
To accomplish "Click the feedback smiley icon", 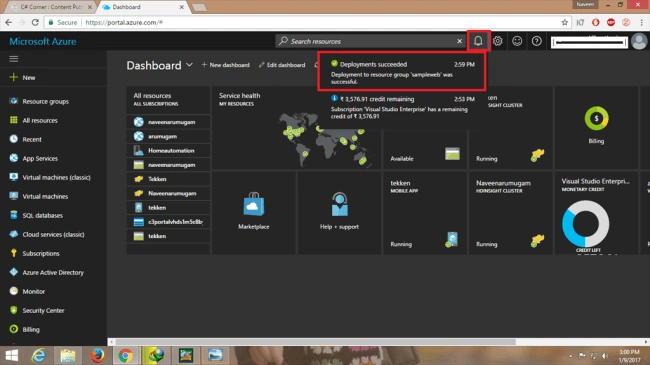I will point(517,41).
